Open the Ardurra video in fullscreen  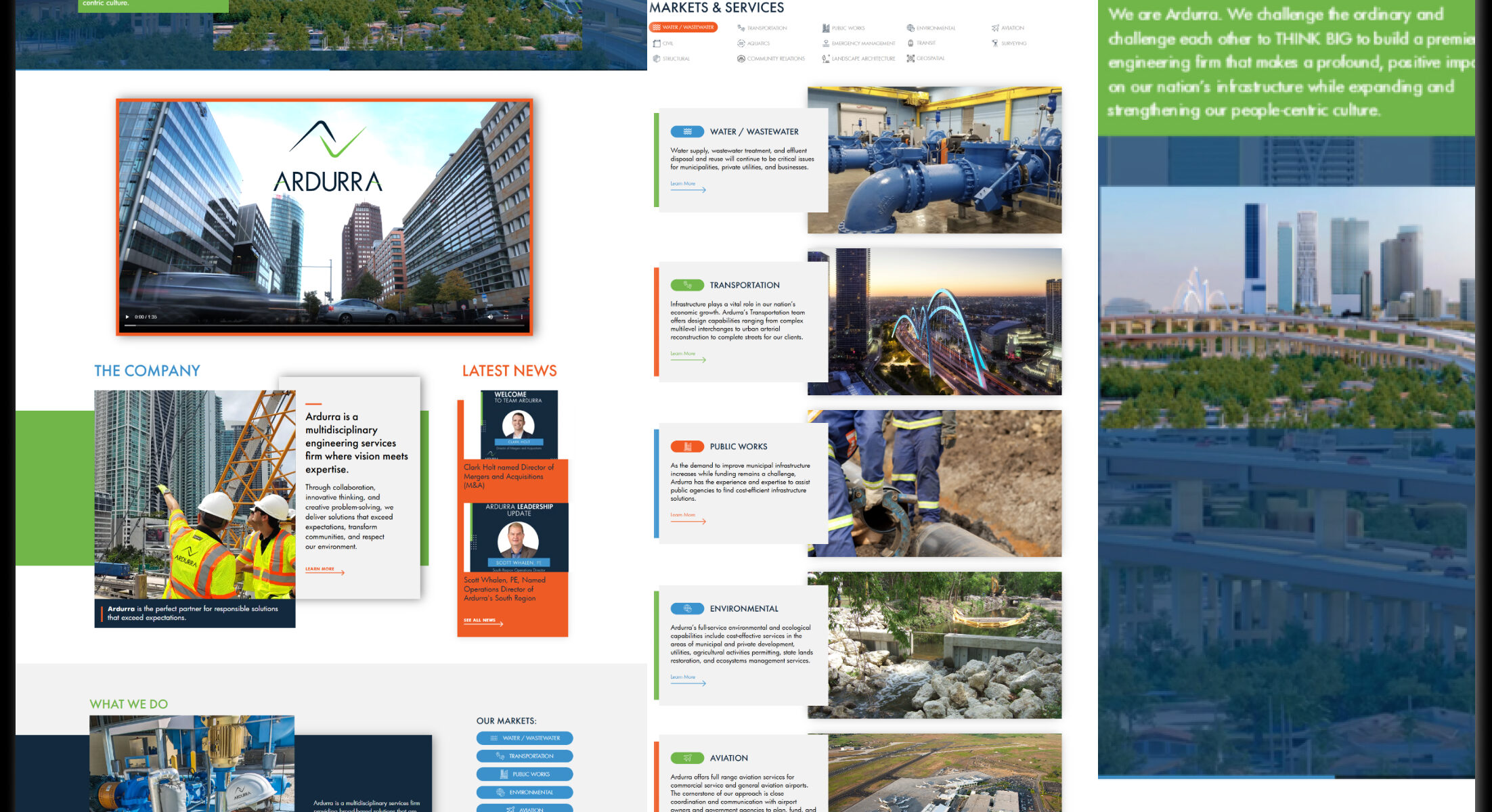point(506,317)
